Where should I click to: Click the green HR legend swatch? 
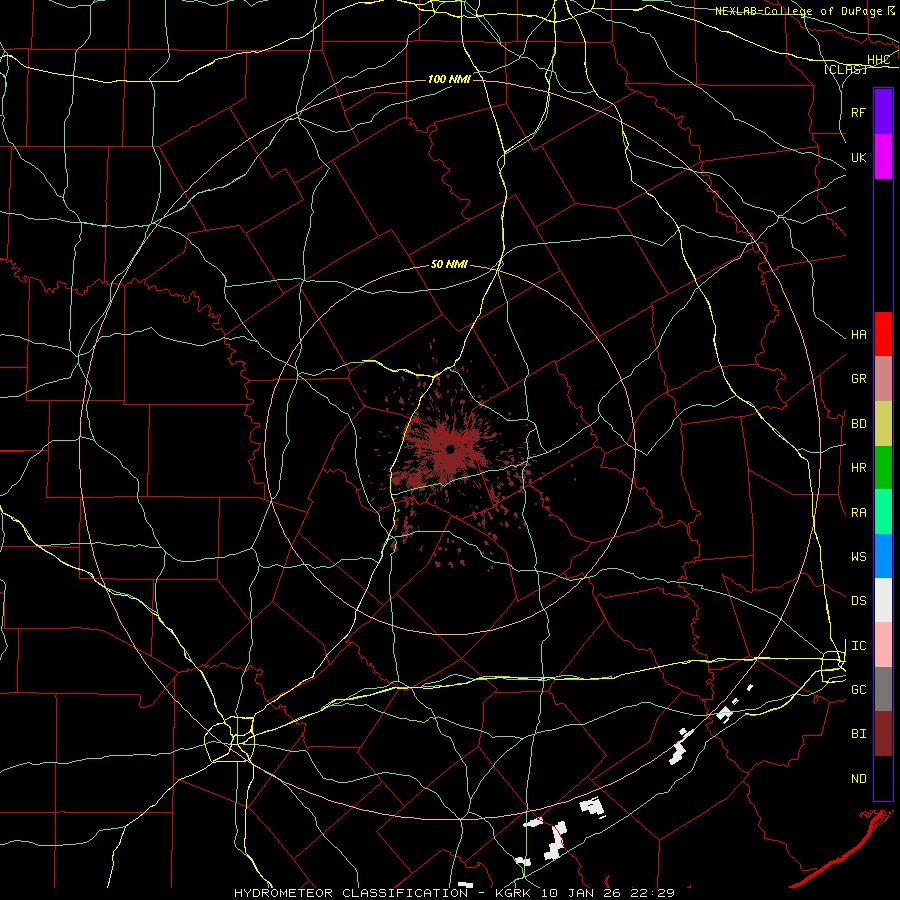[883, 468]
